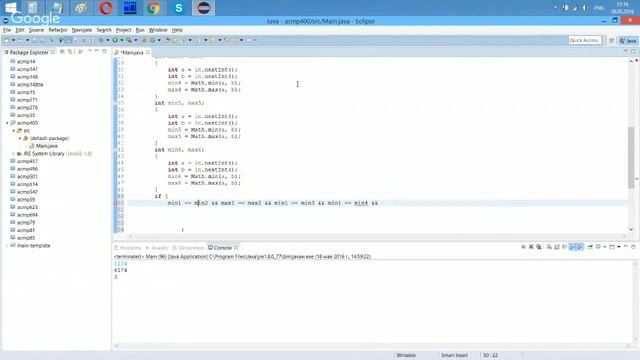Maximize the Package Explorer view

pos(104,51)
